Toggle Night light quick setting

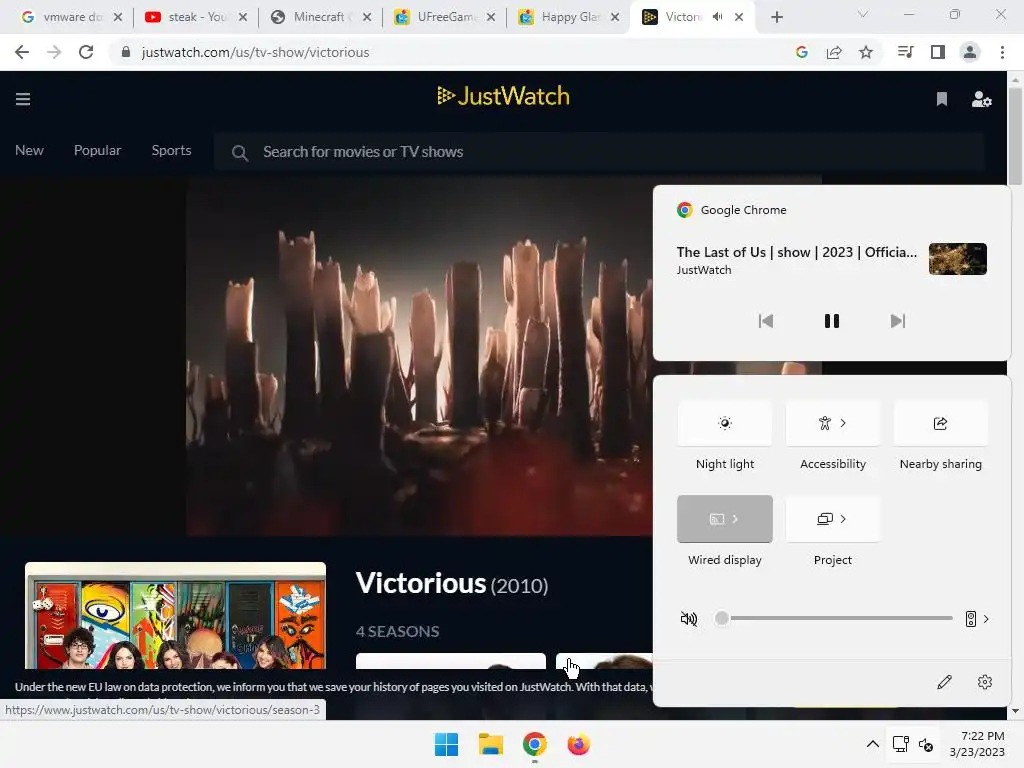pyautogui.click(x=725, y=423)
